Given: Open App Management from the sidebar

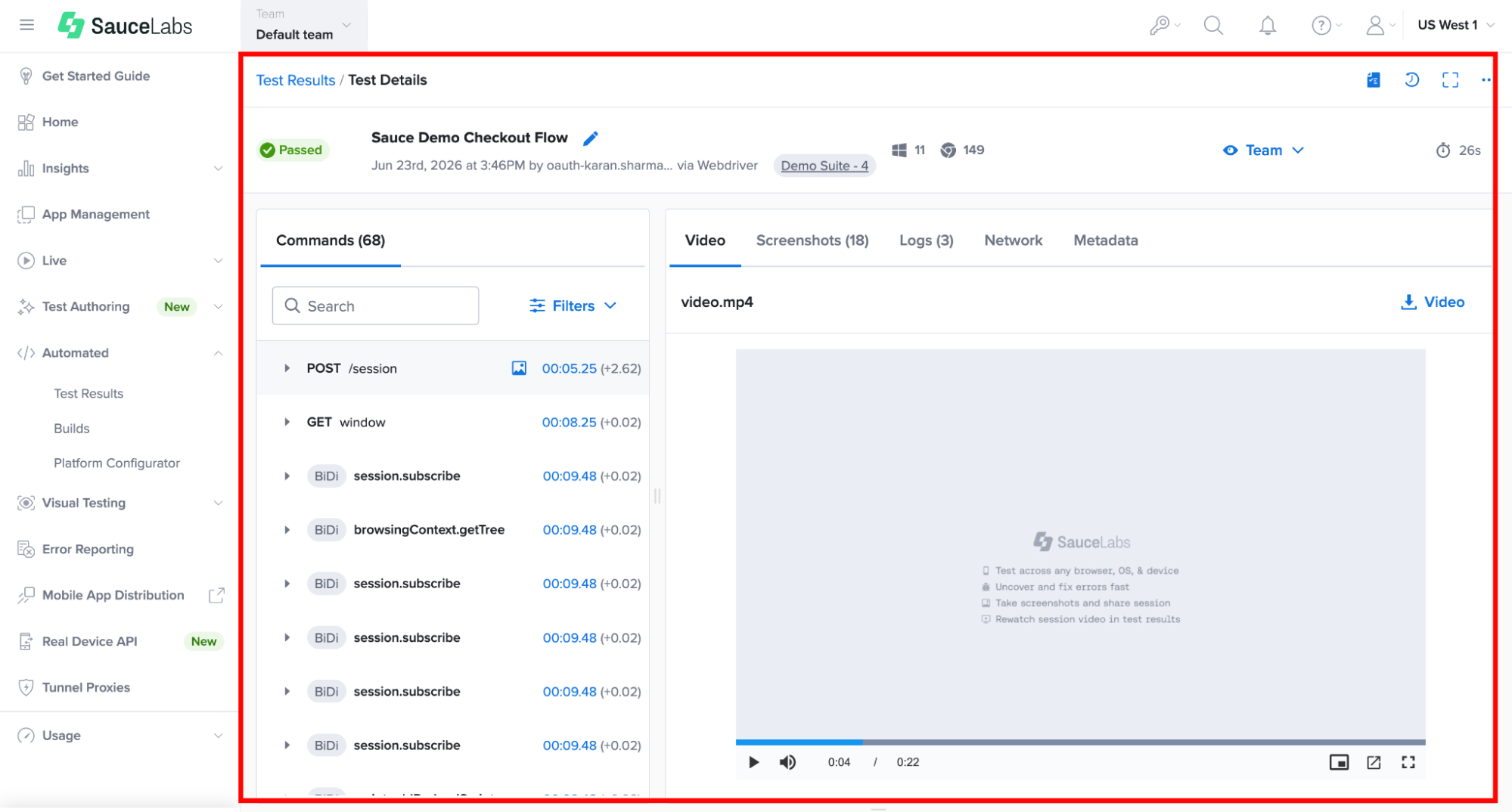Looking at the screenshot, I should (96, 214).
